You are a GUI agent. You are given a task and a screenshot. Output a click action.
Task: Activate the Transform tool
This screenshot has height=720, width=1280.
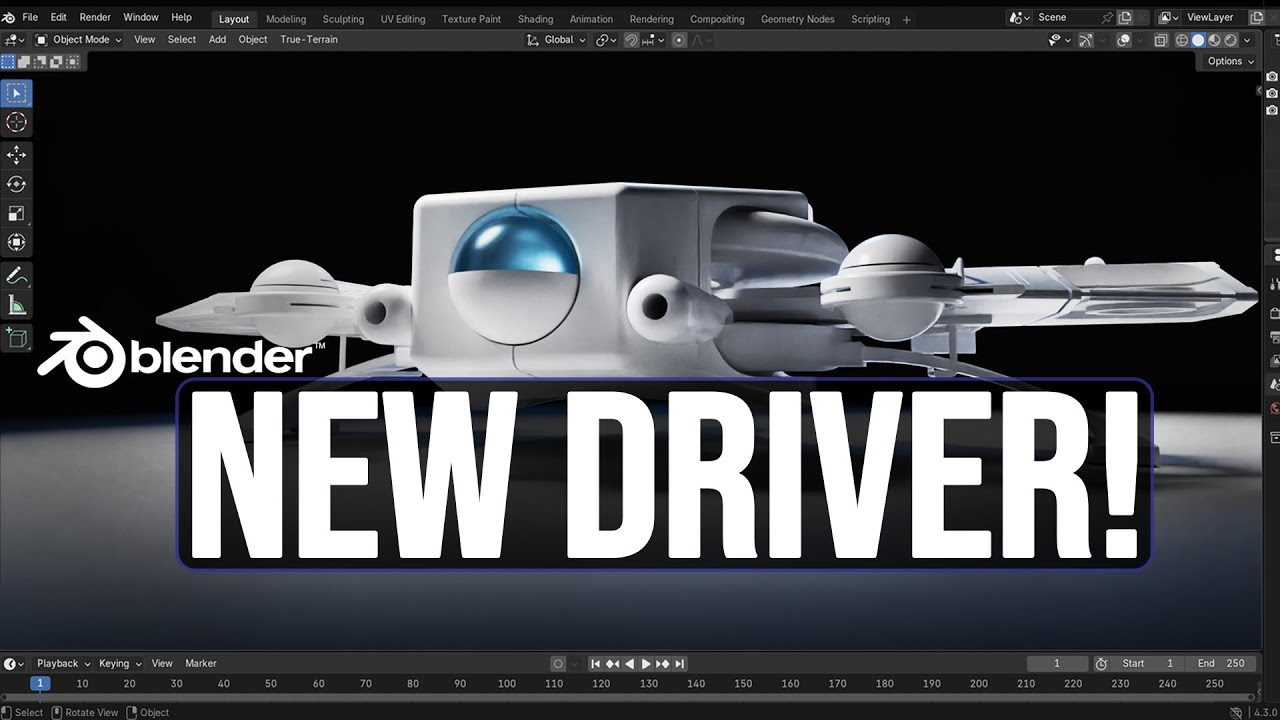click(x=17, y=242)
